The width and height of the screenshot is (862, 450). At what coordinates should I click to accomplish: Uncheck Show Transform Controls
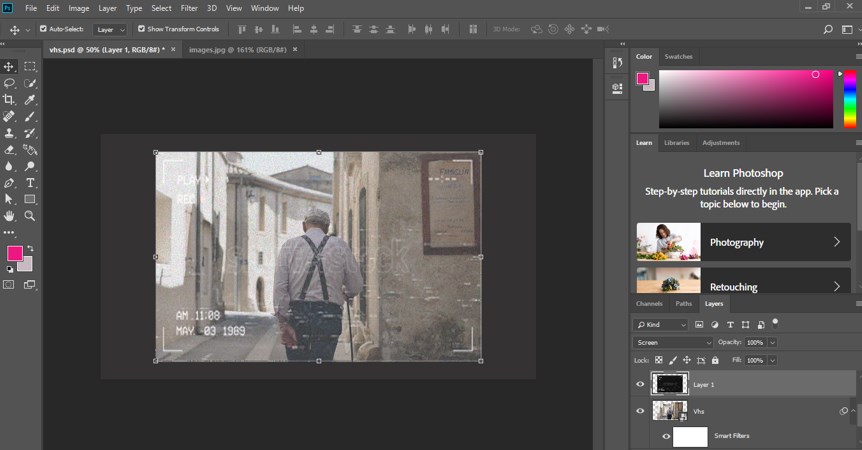point(141,29)
